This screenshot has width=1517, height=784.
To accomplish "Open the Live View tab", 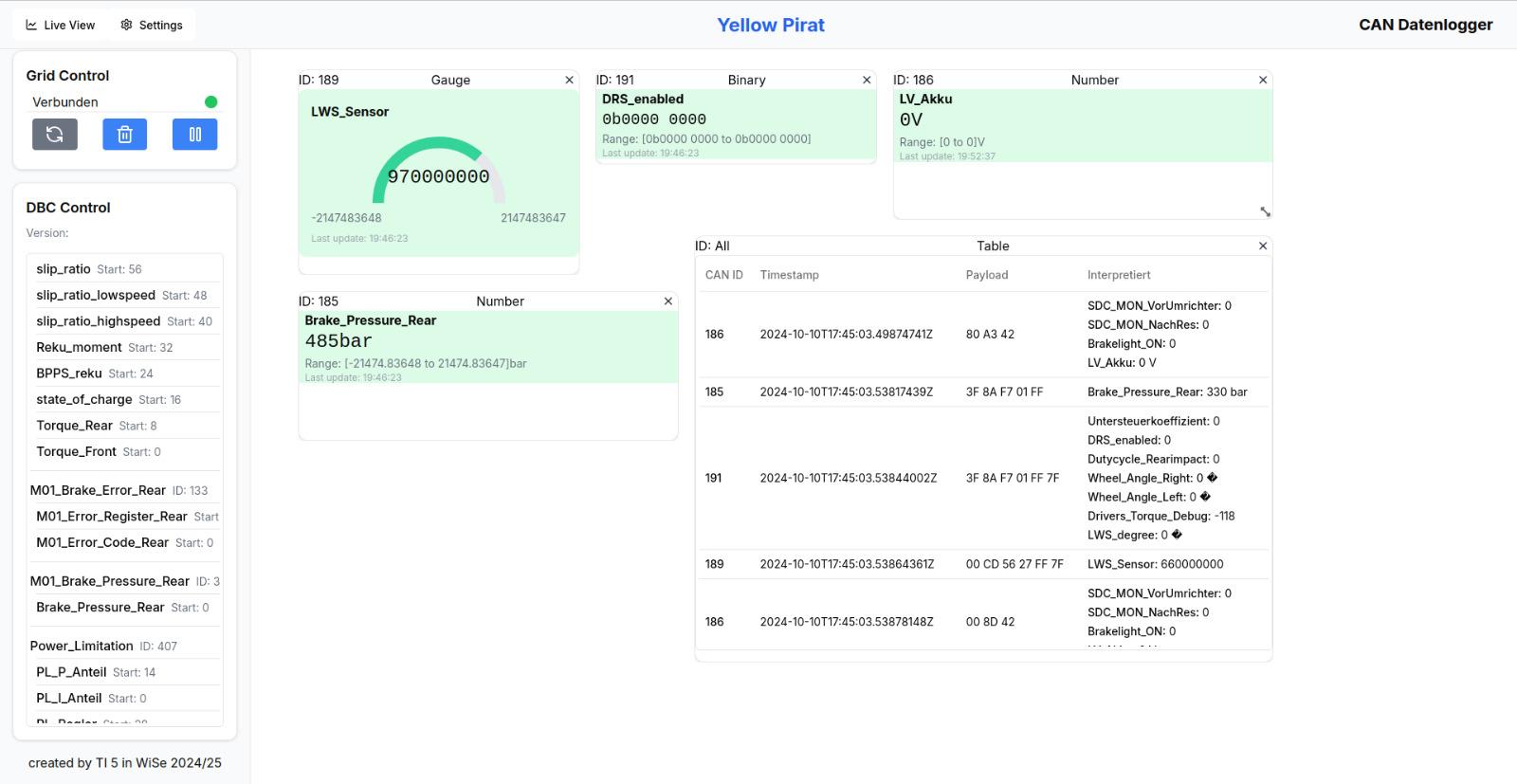I will (61, 26).
